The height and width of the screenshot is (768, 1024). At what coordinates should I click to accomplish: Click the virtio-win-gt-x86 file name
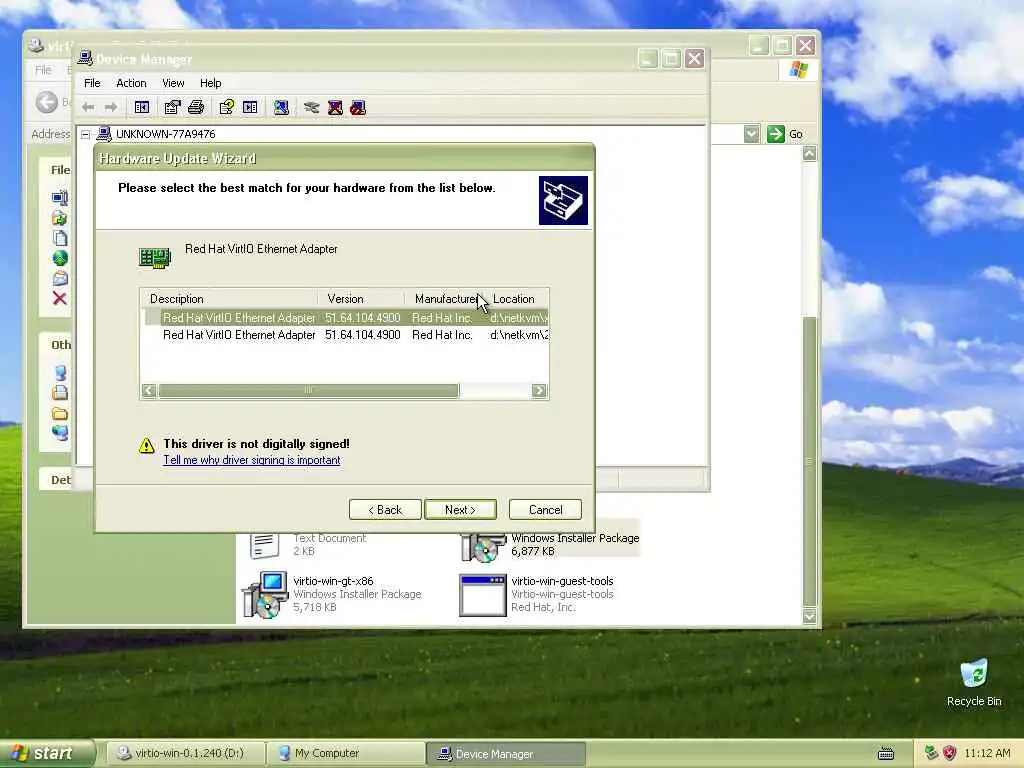tap(333, 581)
